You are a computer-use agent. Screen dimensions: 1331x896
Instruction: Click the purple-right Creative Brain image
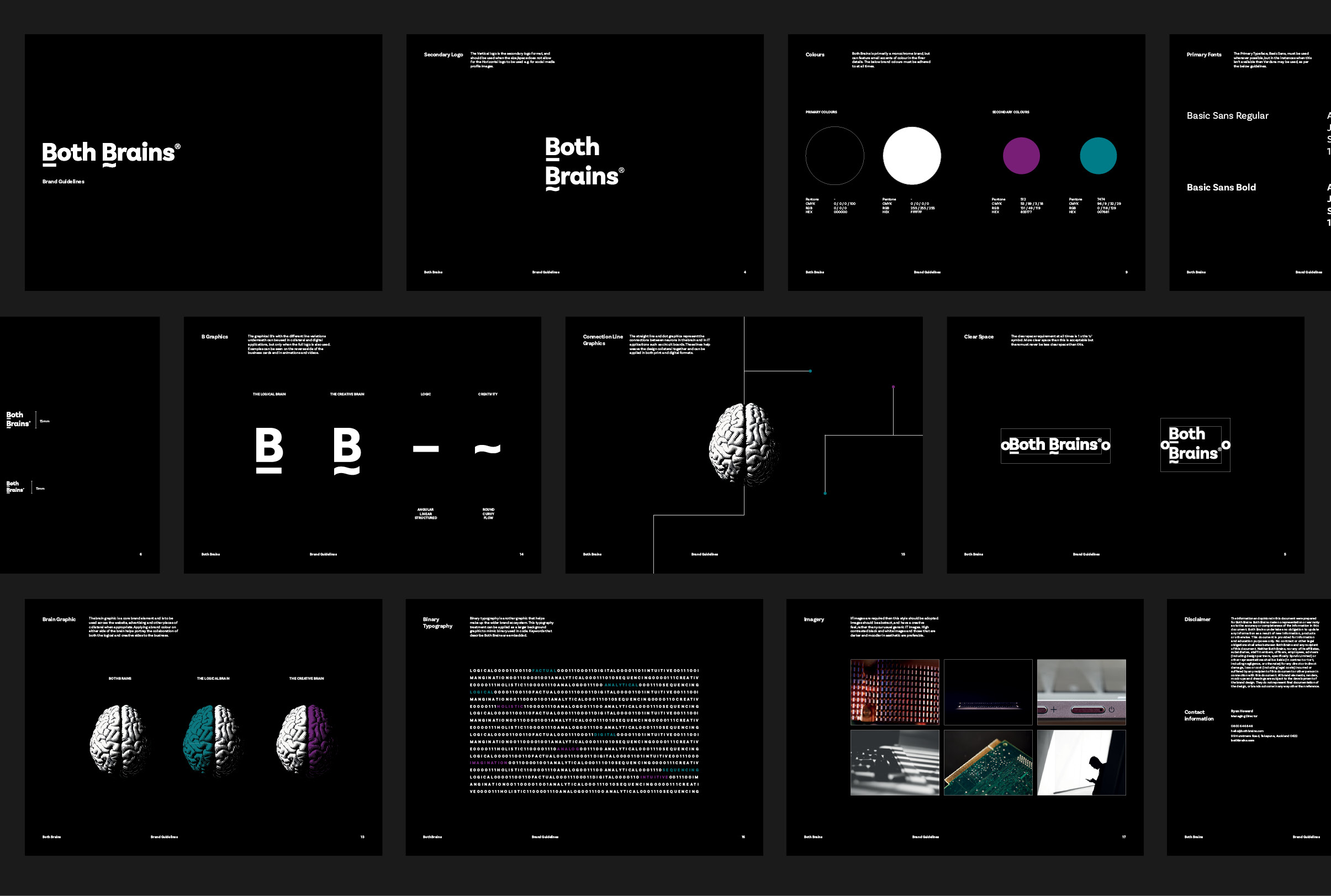pyautogui.click(x=307, y=740)
